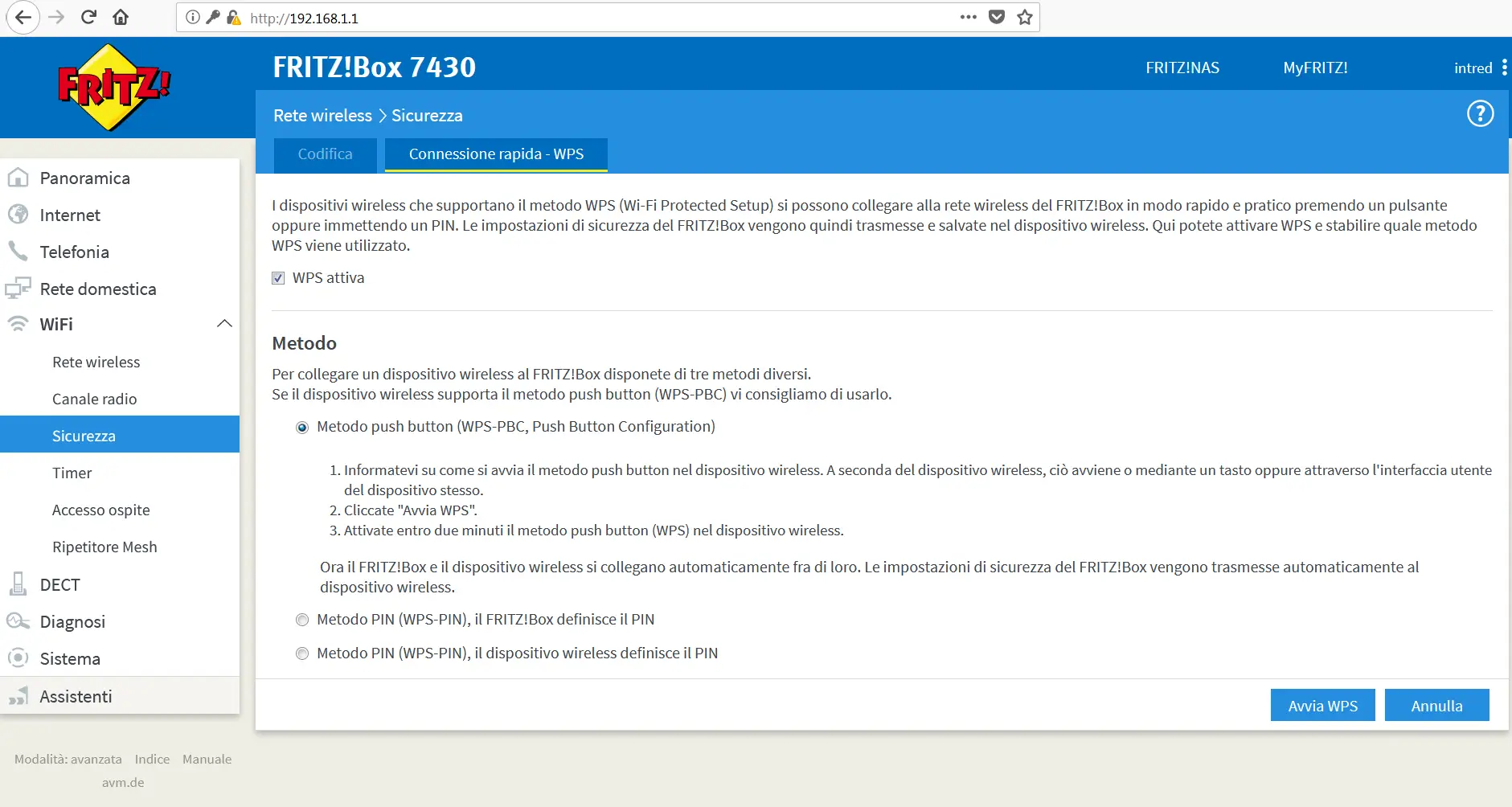
Task: Click the Assistenti icon in sidebar
Action: point(18,696)
